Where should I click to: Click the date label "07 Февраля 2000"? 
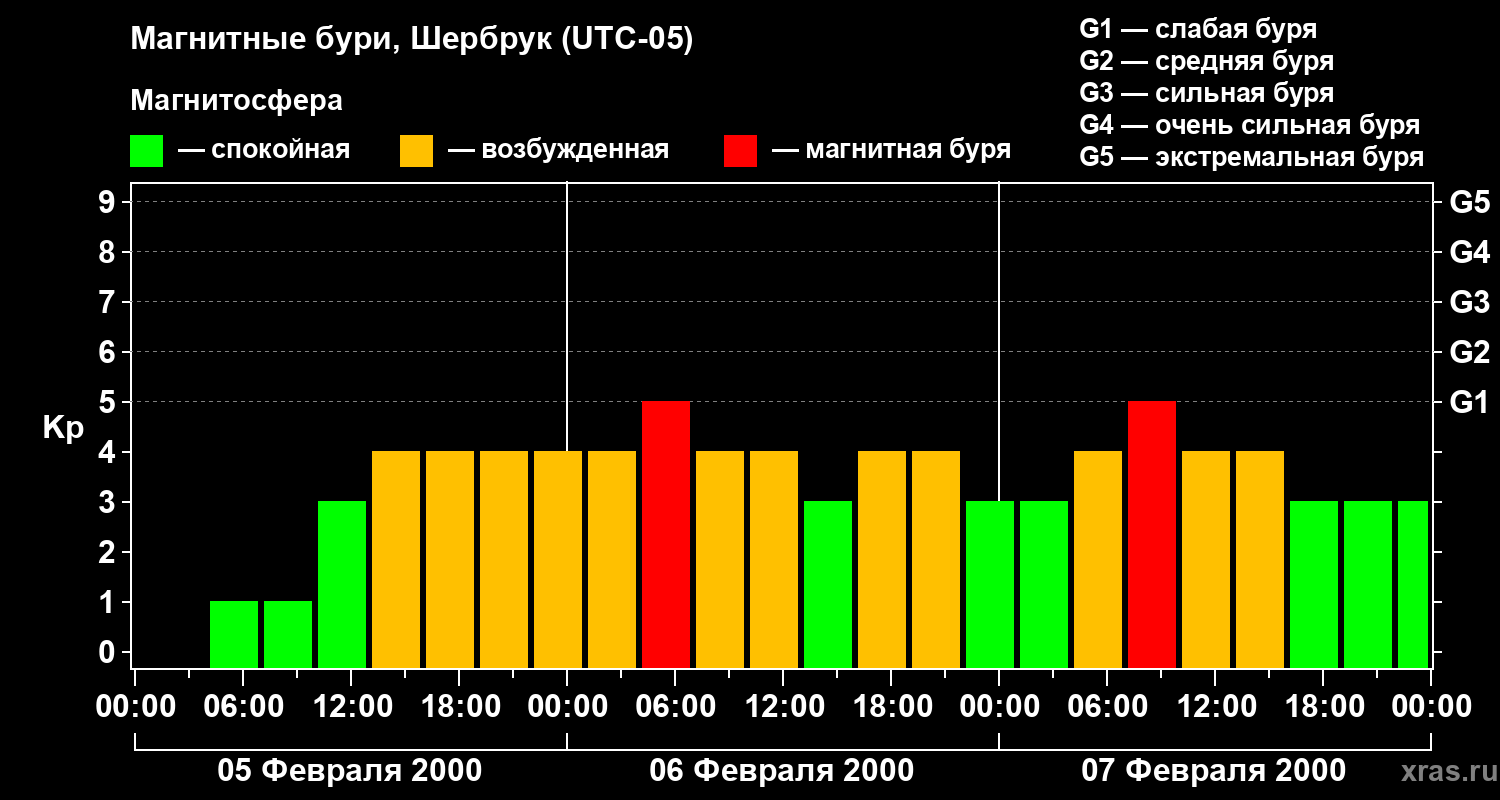pos(1214,771)
